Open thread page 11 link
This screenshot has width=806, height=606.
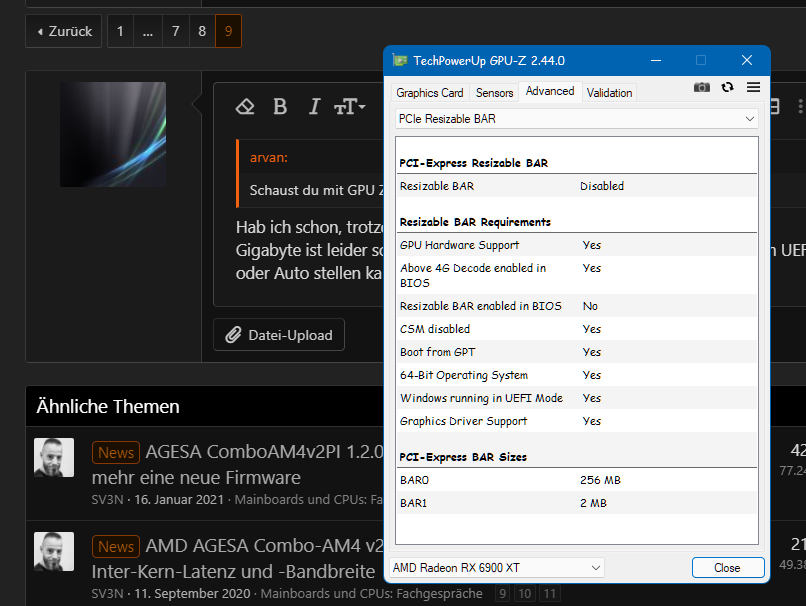550,594
